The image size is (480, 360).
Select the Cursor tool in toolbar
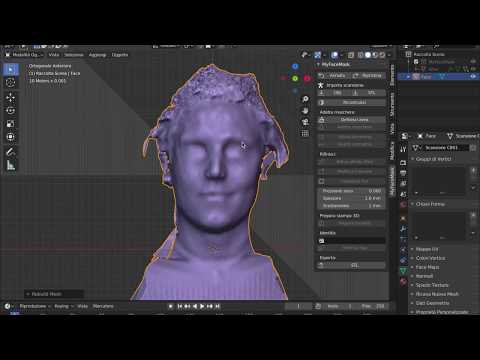coord(11,82)
